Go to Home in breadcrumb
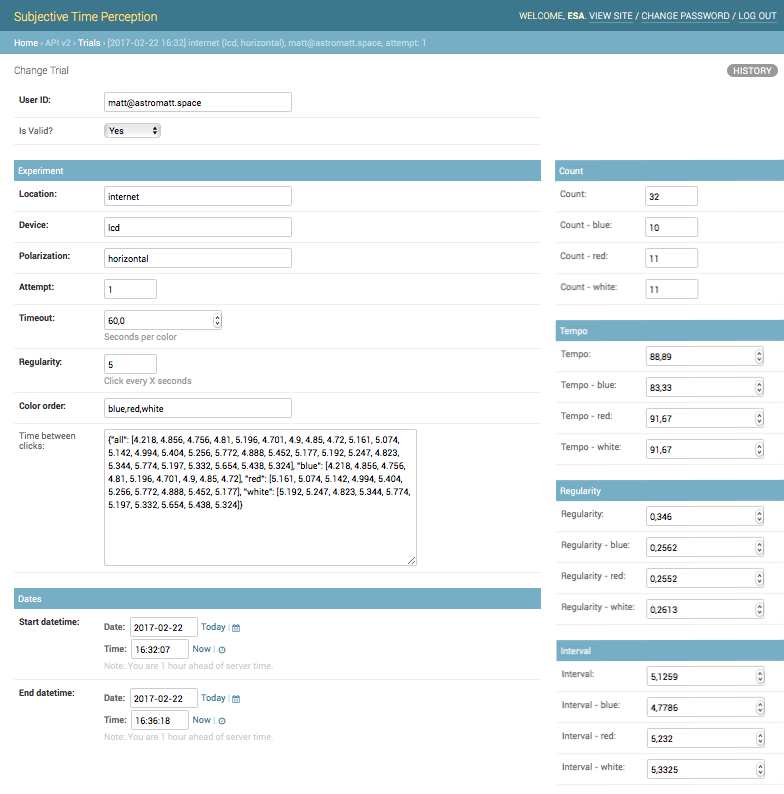 click(26, 43)
